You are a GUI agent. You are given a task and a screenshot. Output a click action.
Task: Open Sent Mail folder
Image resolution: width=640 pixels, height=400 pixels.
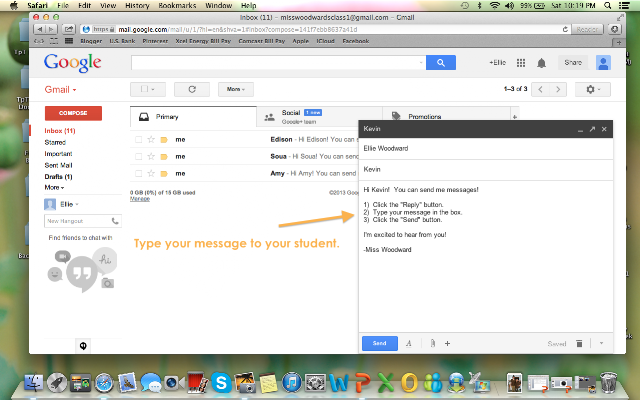point(58,165)
